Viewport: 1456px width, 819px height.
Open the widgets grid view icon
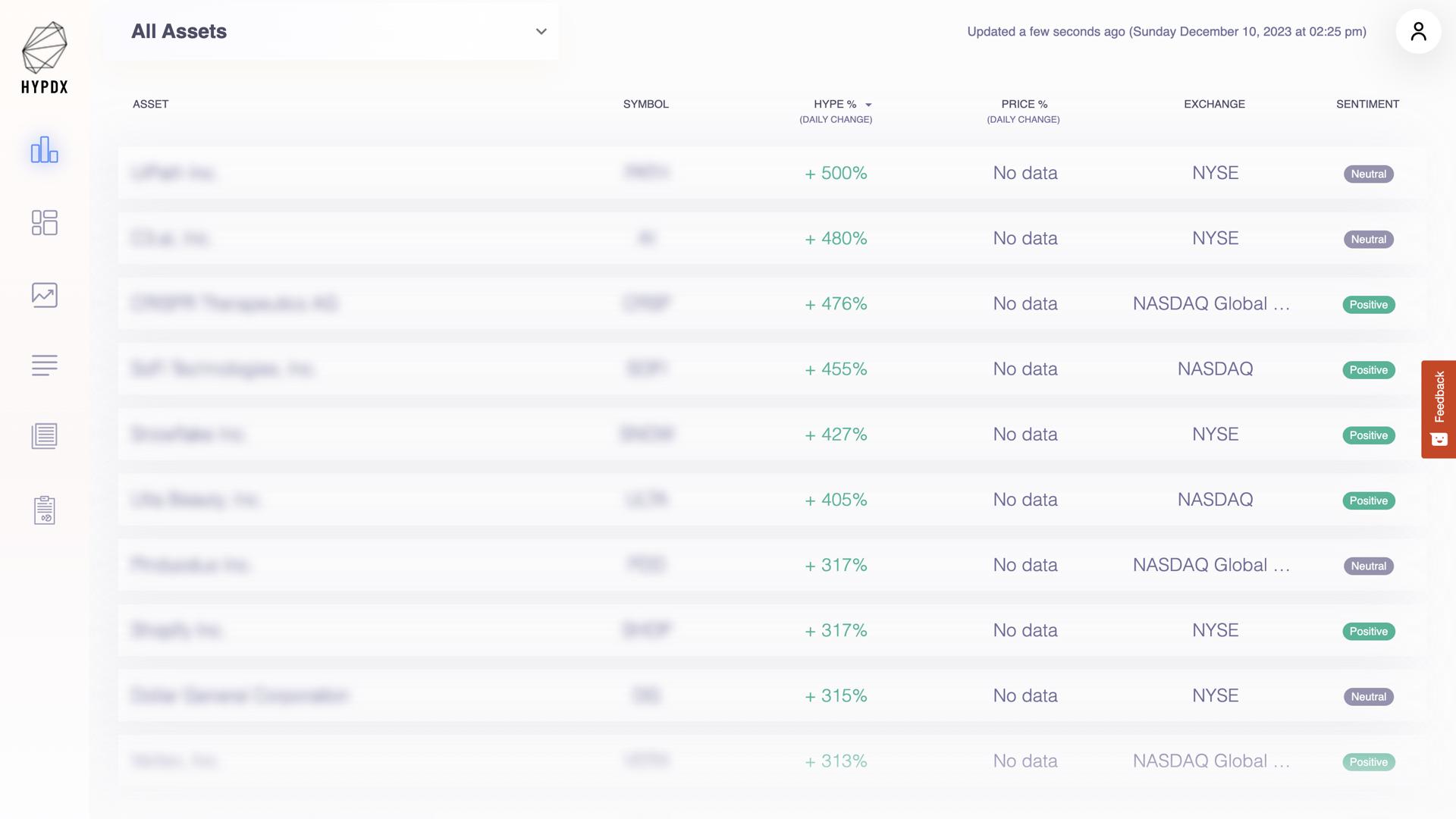[44, 223]
